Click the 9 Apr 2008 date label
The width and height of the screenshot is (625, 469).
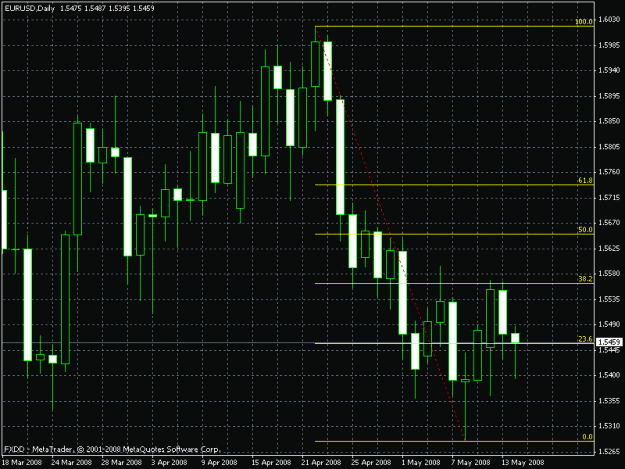point(219,462)
